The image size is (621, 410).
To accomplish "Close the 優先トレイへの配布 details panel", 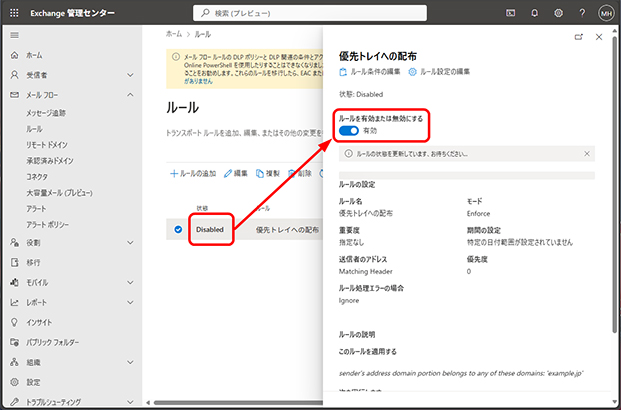I will pyautogui.click(x=599, y=37).
